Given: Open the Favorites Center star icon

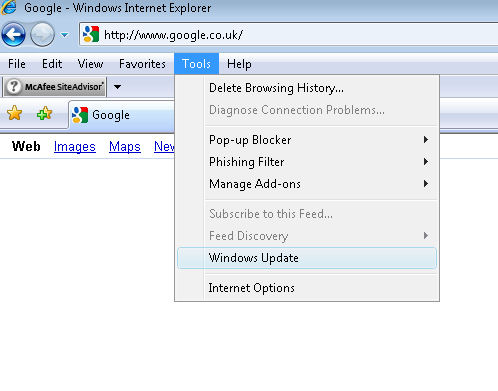Looking at the screenshot, I should pyautogui.click(x=15, y=113).
